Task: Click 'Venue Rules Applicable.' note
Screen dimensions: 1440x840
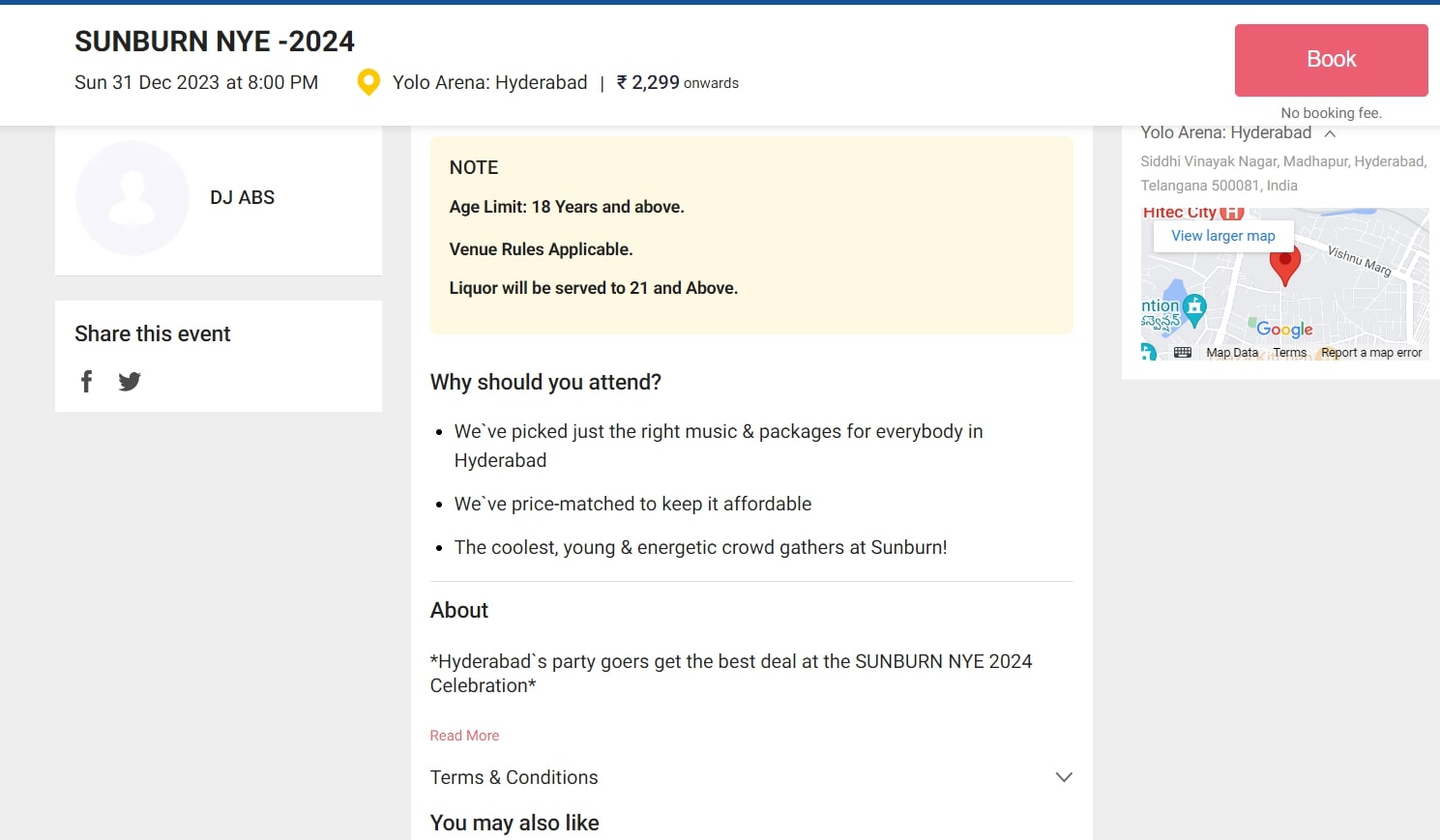Action: [542, 249]
